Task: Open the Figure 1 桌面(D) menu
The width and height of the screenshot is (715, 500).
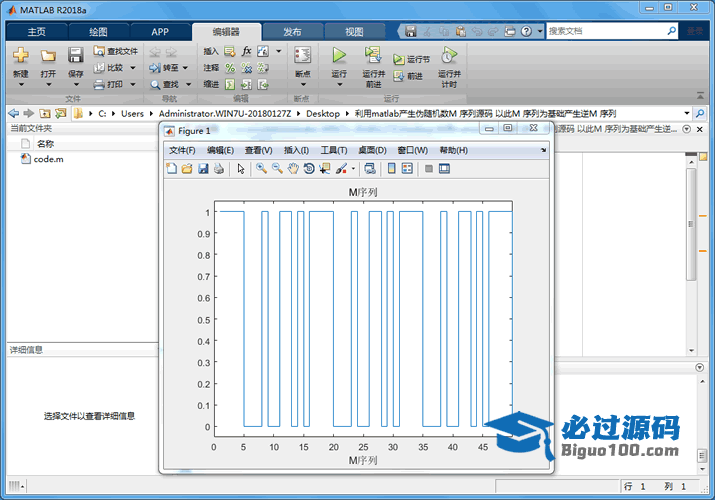Action: click(372, 150)
